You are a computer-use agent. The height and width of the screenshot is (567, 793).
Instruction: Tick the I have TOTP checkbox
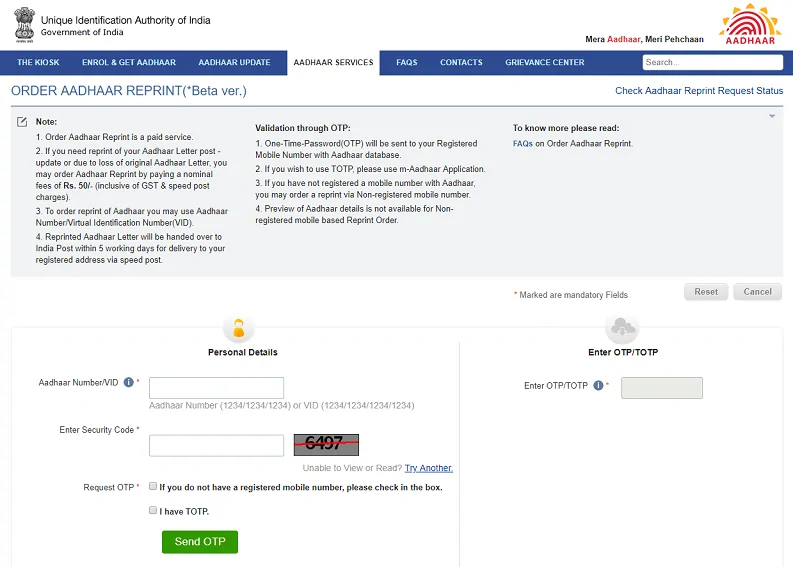pyautogui.click(x=153, y=510)
